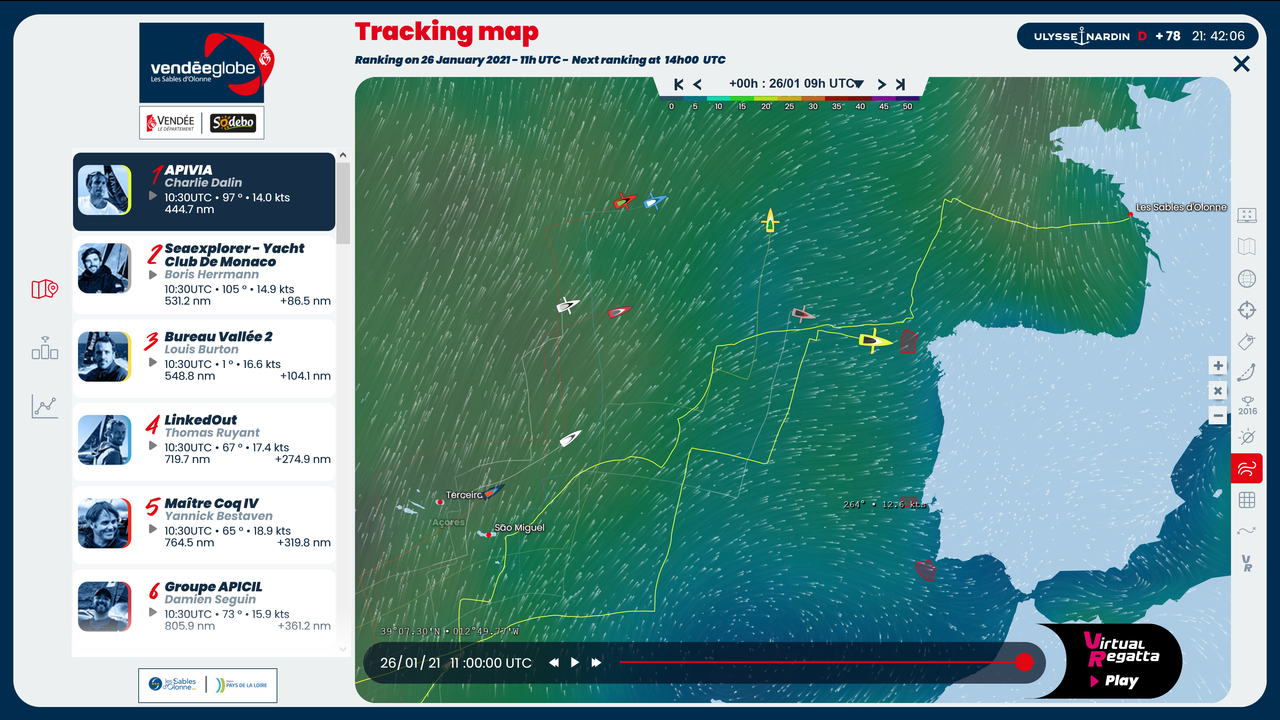Click Thomas Ruyant skipper photo
The width and height of the screenshot is (1280, 720).
click(105, 440)
